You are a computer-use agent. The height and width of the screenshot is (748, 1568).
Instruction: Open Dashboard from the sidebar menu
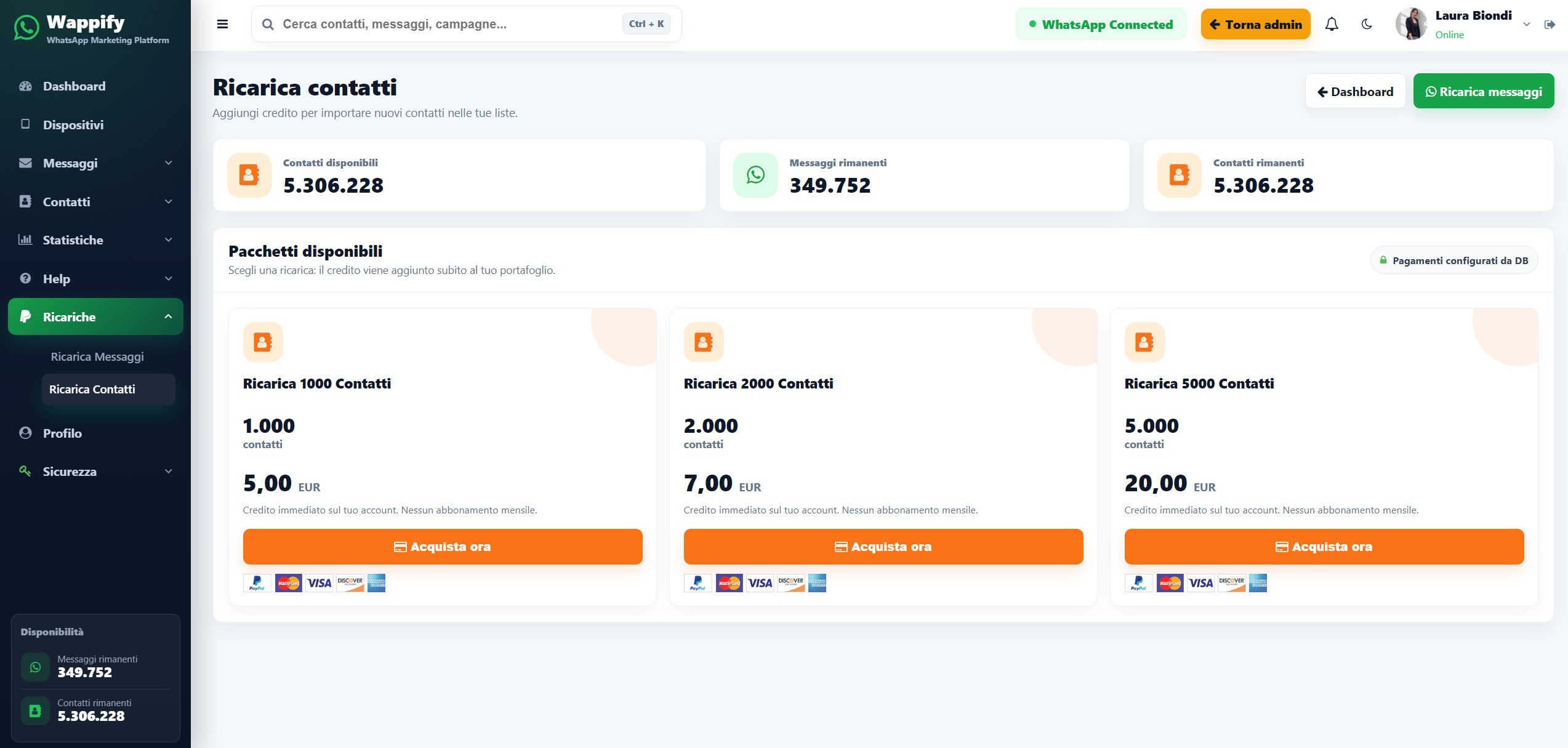[x=95, y=86]
